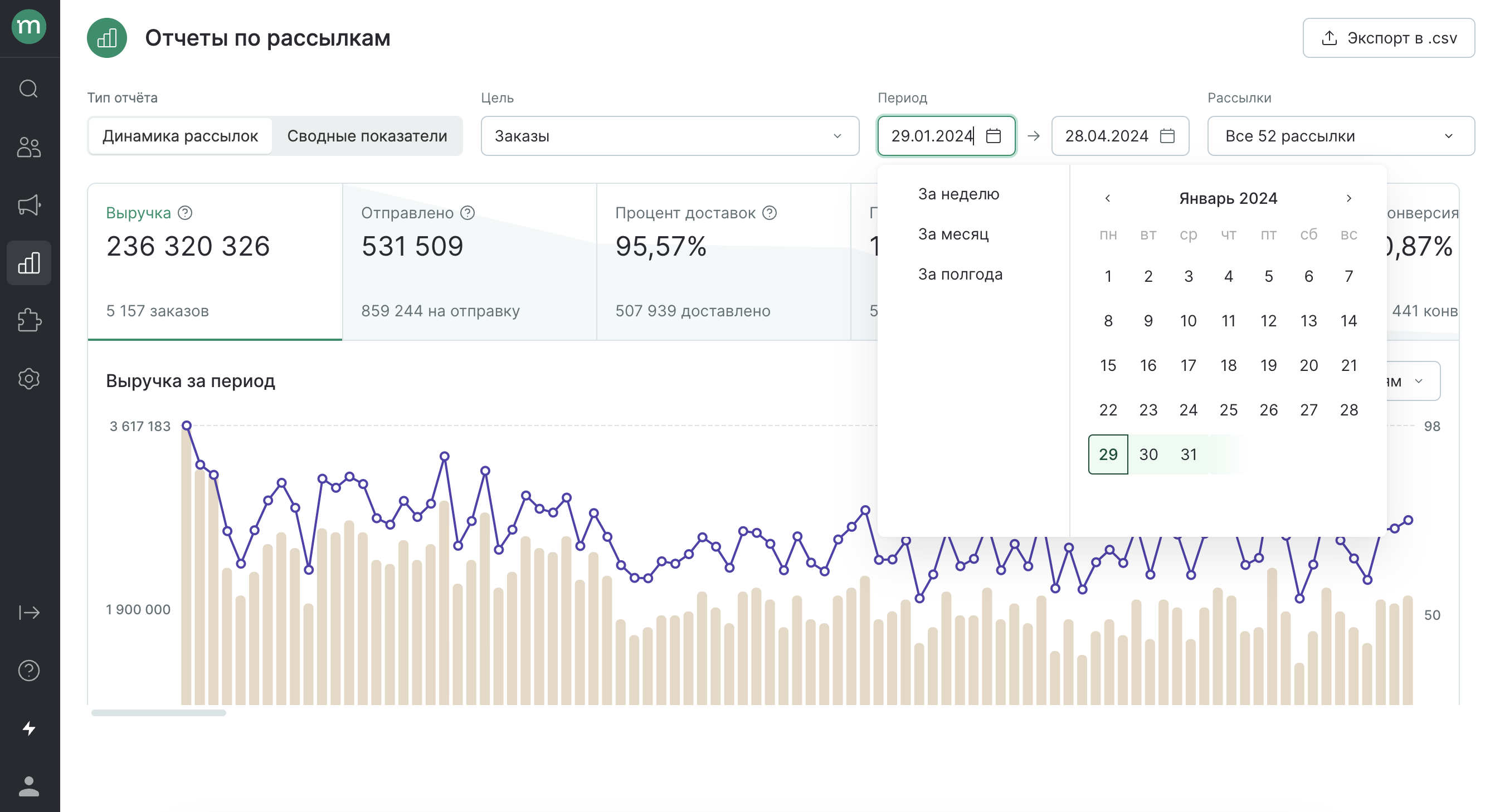Click the lightning bolt icon
Image resolution: width=1490 pixels, height=812 pixels.
(x=29, y=728)
